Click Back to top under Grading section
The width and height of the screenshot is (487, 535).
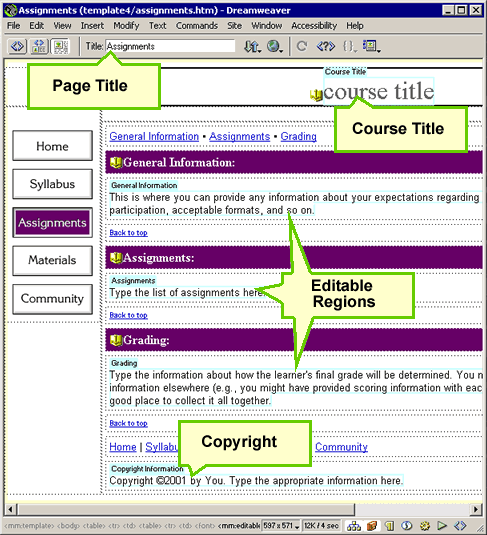coord(128,423)
